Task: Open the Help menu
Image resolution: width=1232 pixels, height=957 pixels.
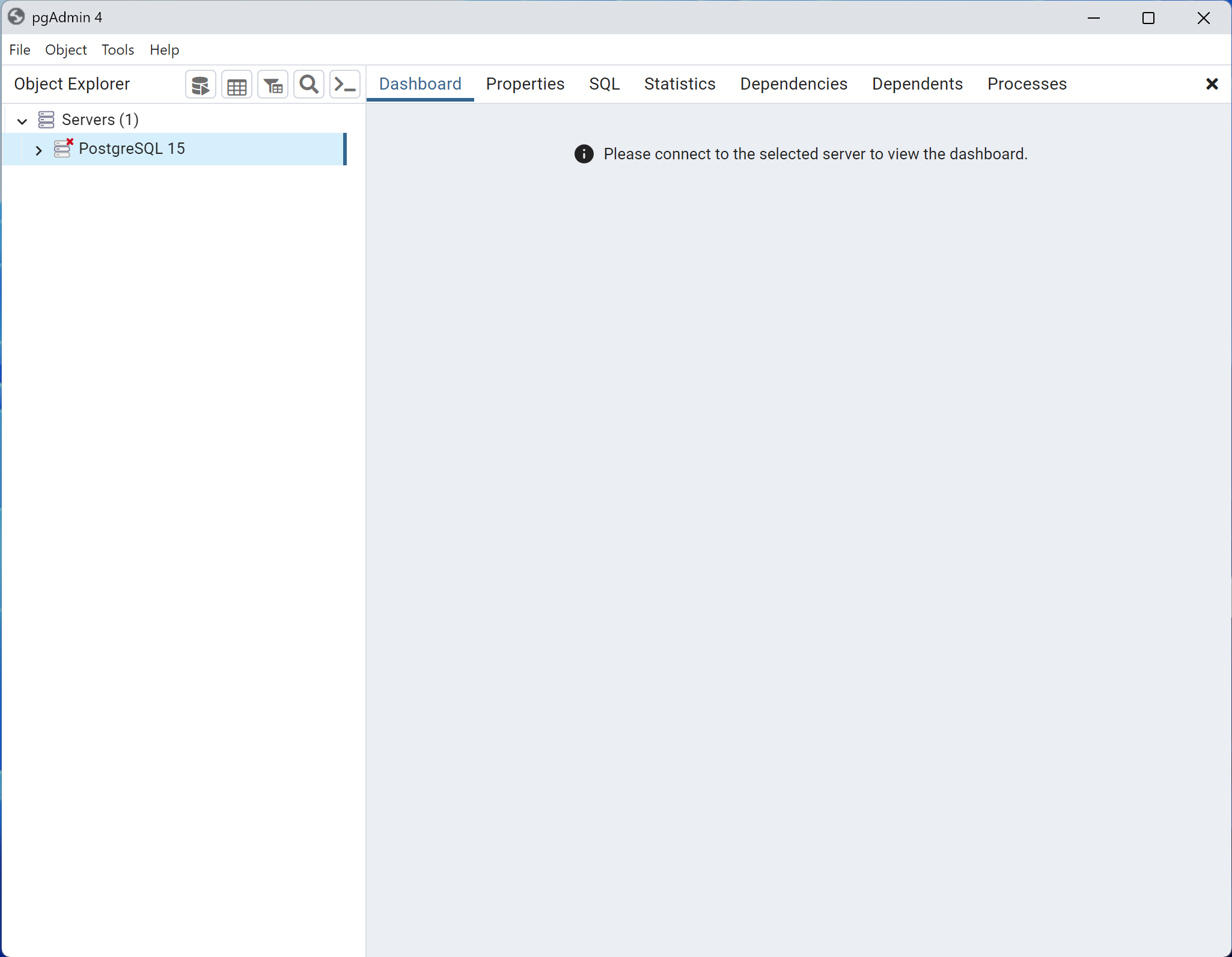Action: tap(165, 50)
